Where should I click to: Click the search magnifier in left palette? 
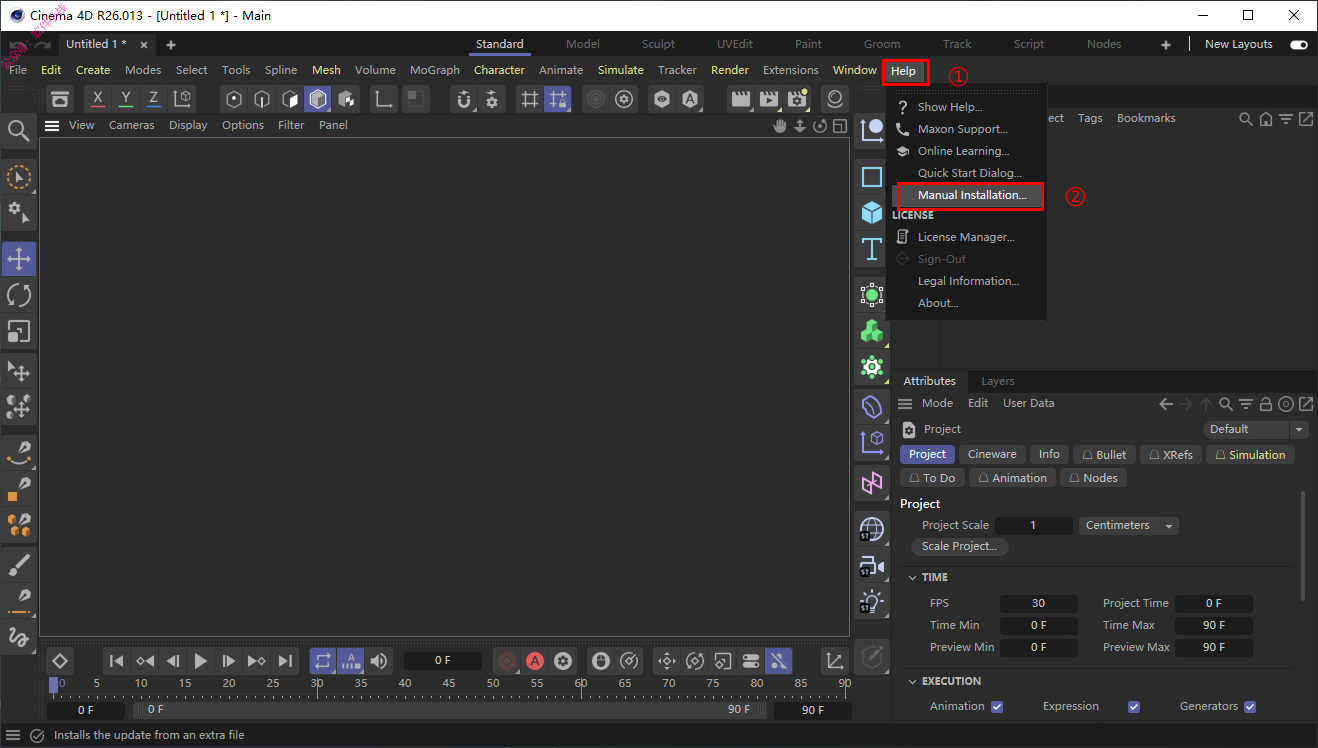tap(18, 131)
